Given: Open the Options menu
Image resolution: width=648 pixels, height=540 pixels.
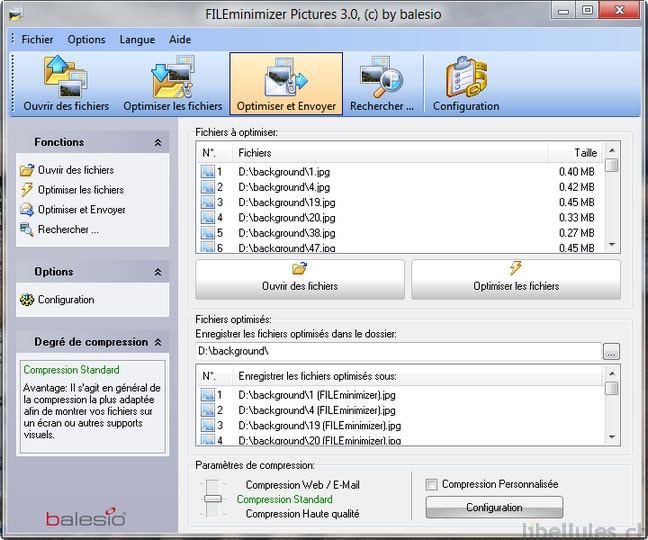Looking at the screenshot, I should (x=86, y=40).
